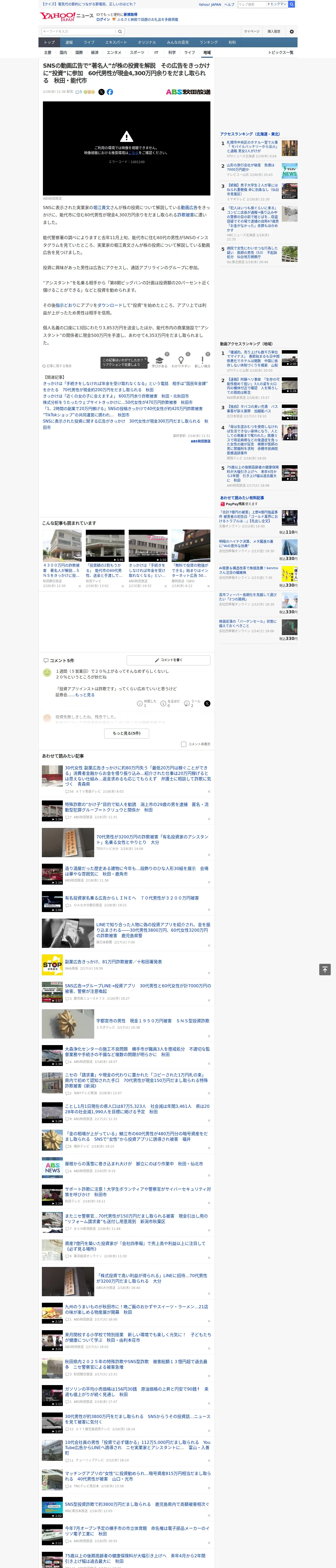Screen dimensions: 336x1568
Task: Click コメントを書く button
Action: pyautogui.click(x=168, y=660)
